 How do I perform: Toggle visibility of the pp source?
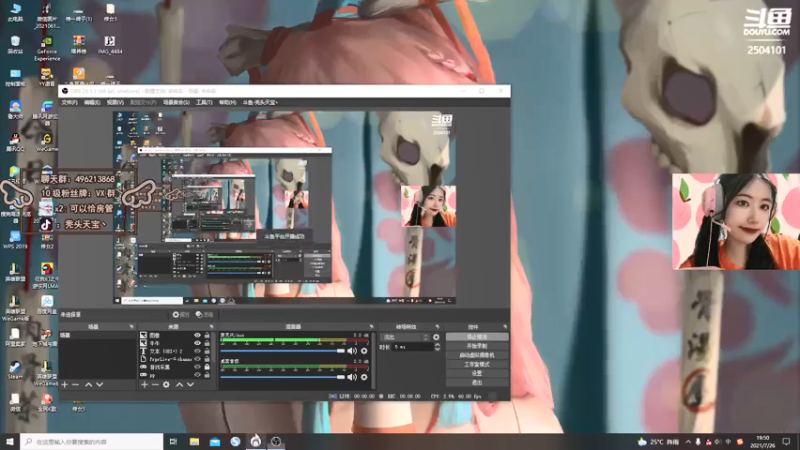(x=197, y=375)
